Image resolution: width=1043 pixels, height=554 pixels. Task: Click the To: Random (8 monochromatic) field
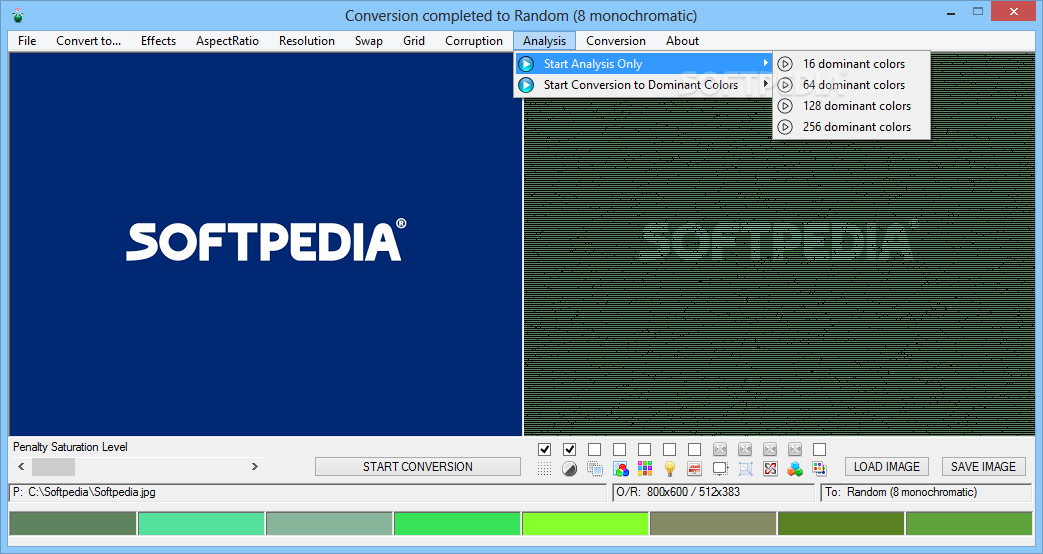(926, 493)
